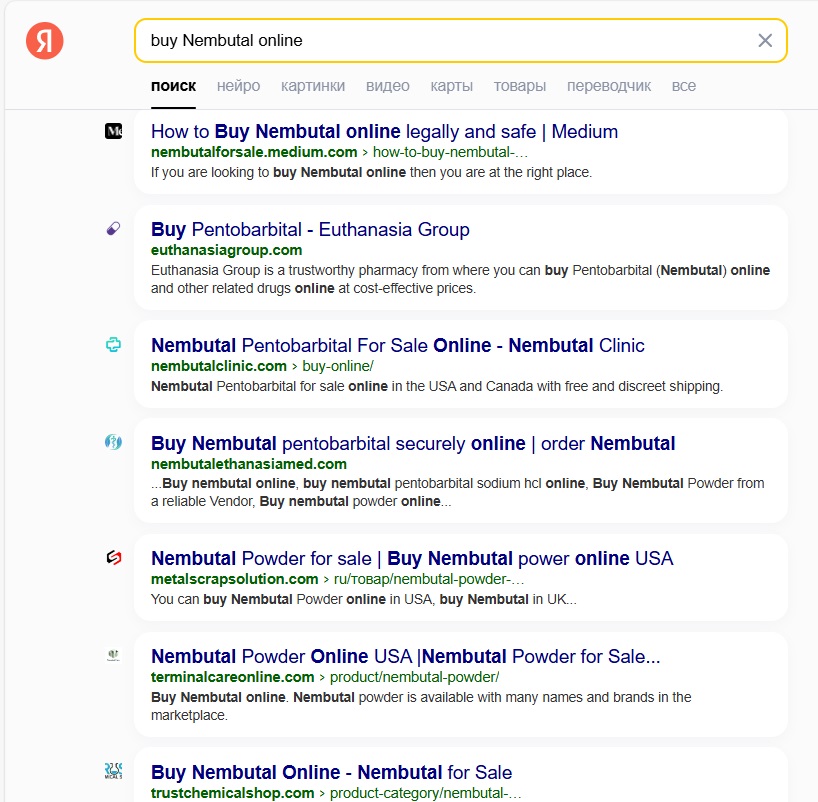Open the переводчик tab
This screenshot has height=802, width=818.
point(609,86)
